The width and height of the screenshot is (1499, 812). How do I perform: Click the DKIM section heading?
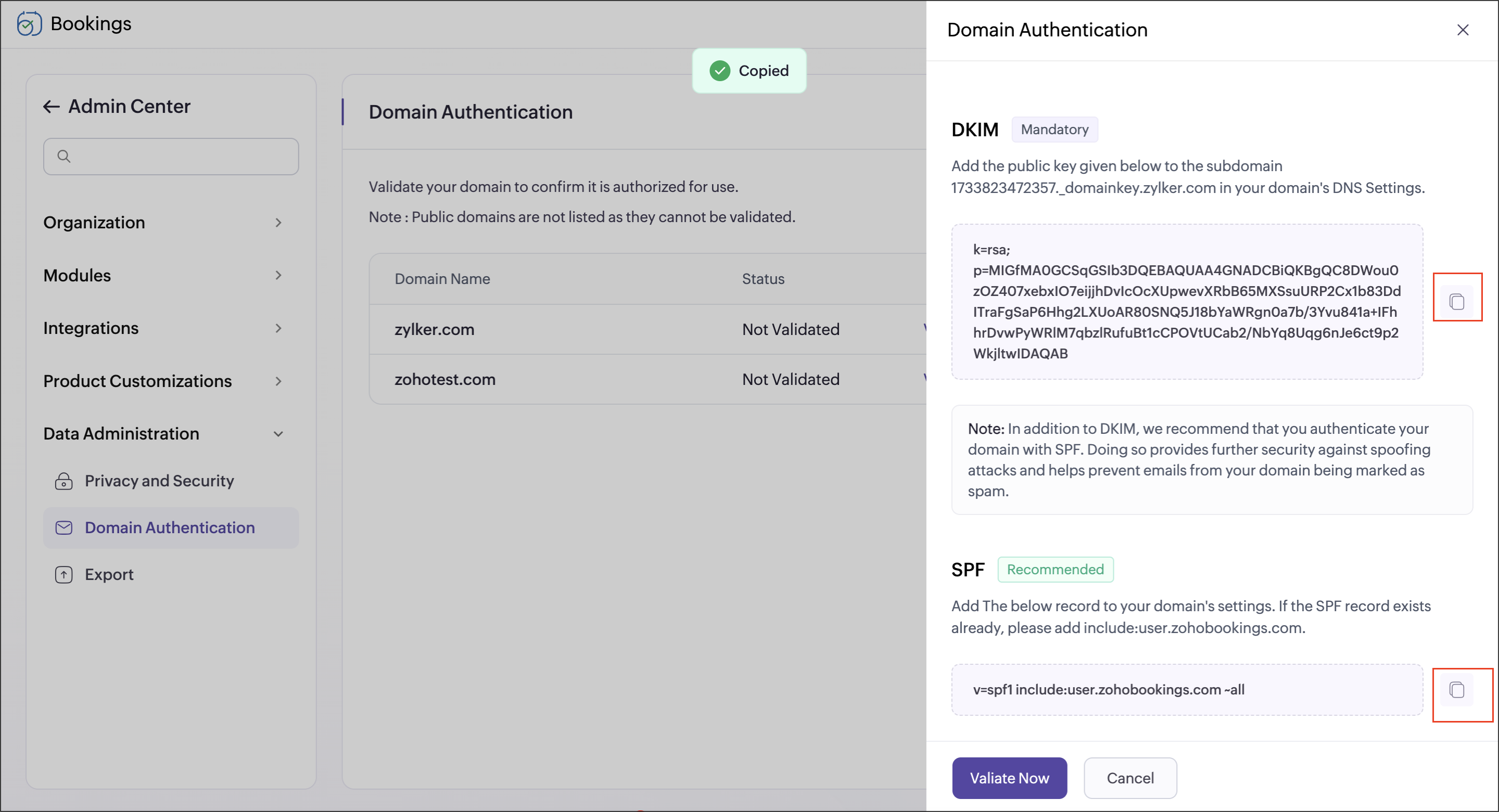(975, 129)
